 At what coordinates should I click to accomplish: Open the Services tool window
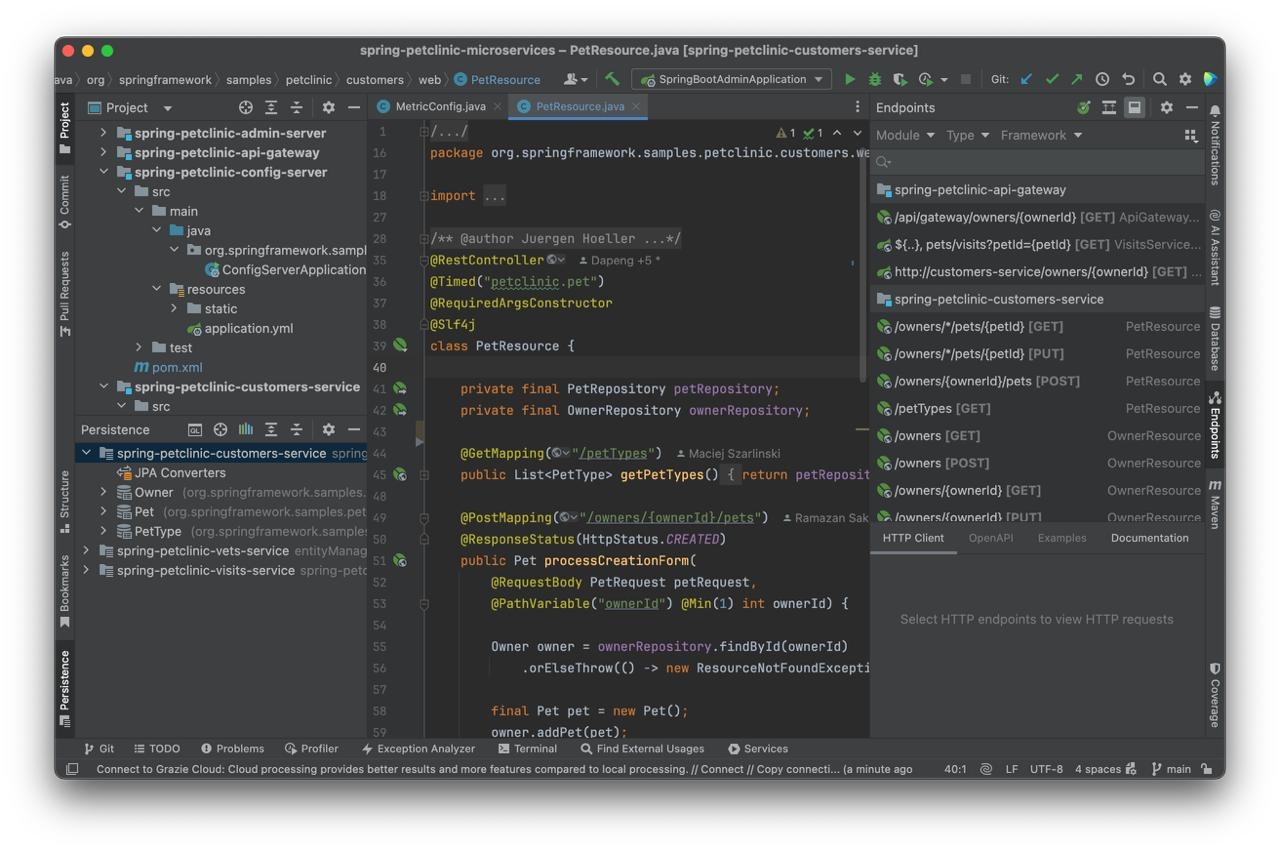(x=758, y=749)
